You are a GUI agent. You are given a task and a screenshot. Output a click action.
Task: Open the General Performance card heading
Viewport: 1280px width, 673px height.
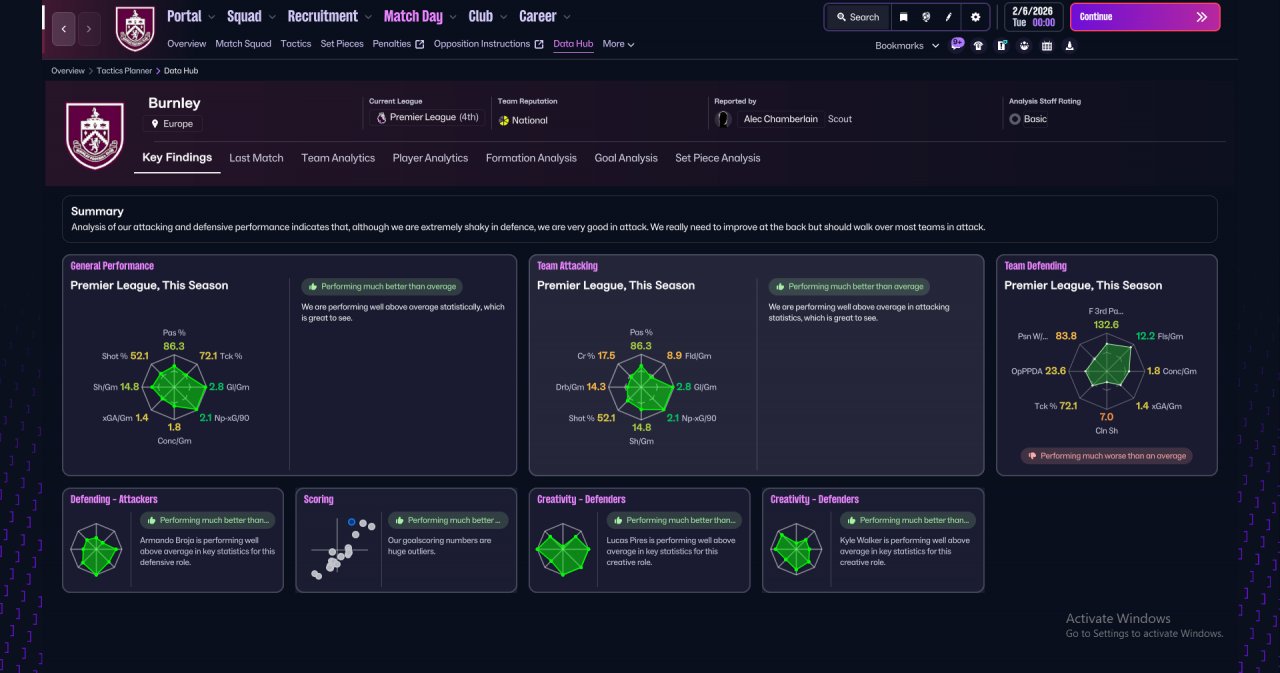pos(112,266)
